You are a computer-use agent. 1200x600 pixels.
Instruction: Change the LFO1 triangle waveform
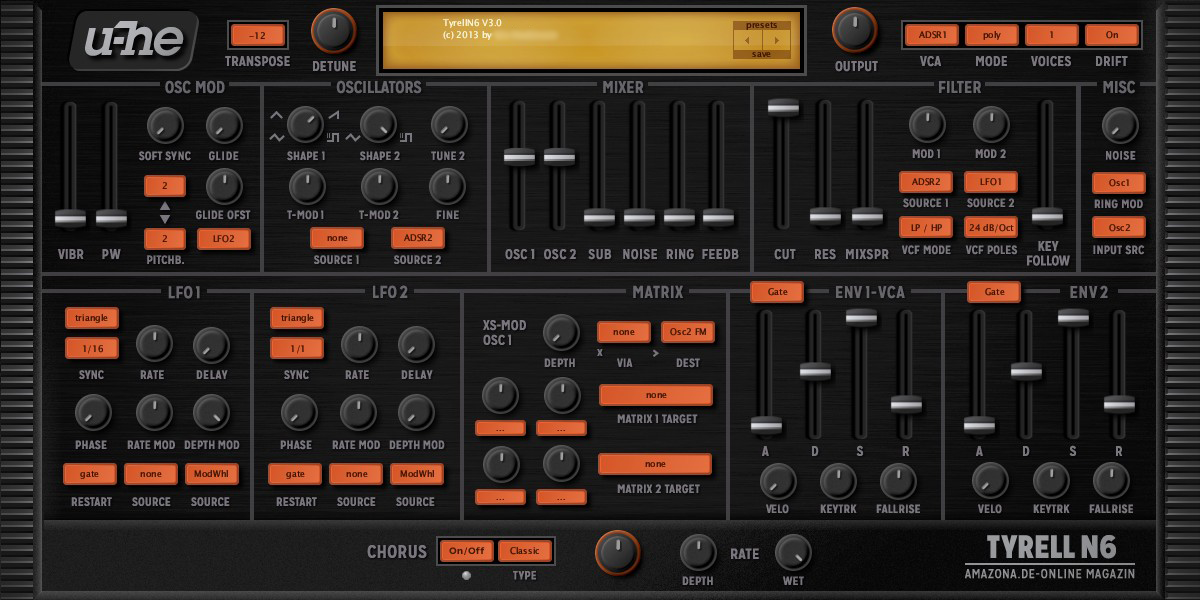(92, 318)
